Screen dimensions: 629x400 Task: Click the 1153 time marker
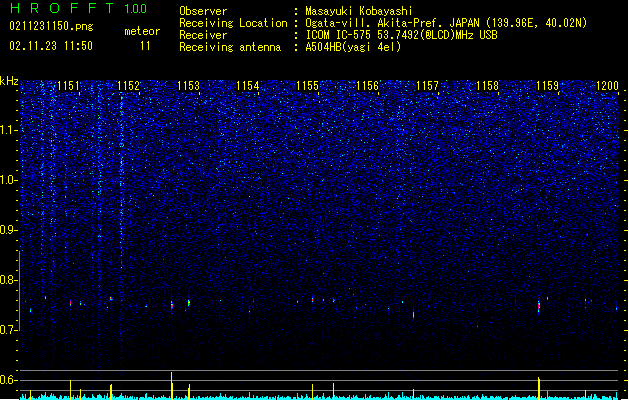pos(188,86)
